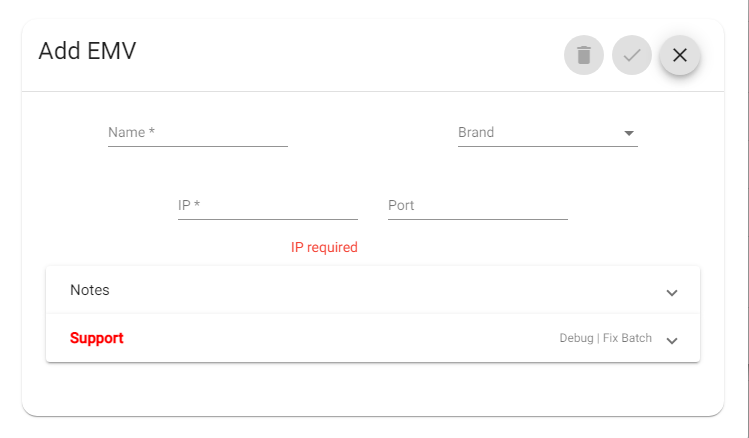Expand Support using its chevron icon

click(x=672, y=341)
